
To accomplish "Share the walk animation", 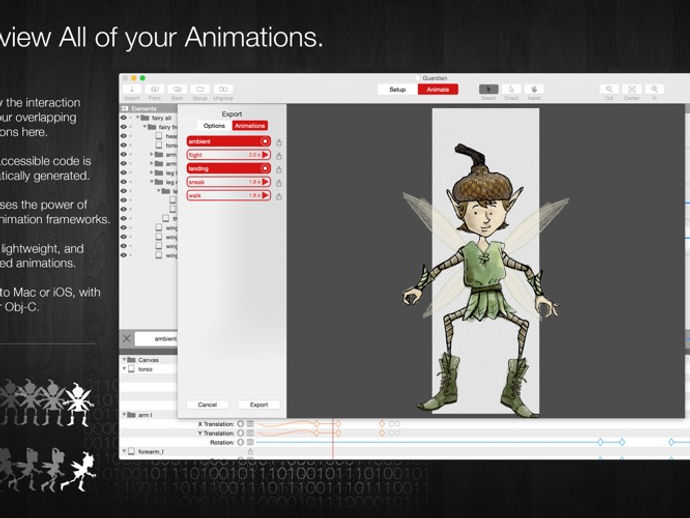I will click(x=279, y=196).
